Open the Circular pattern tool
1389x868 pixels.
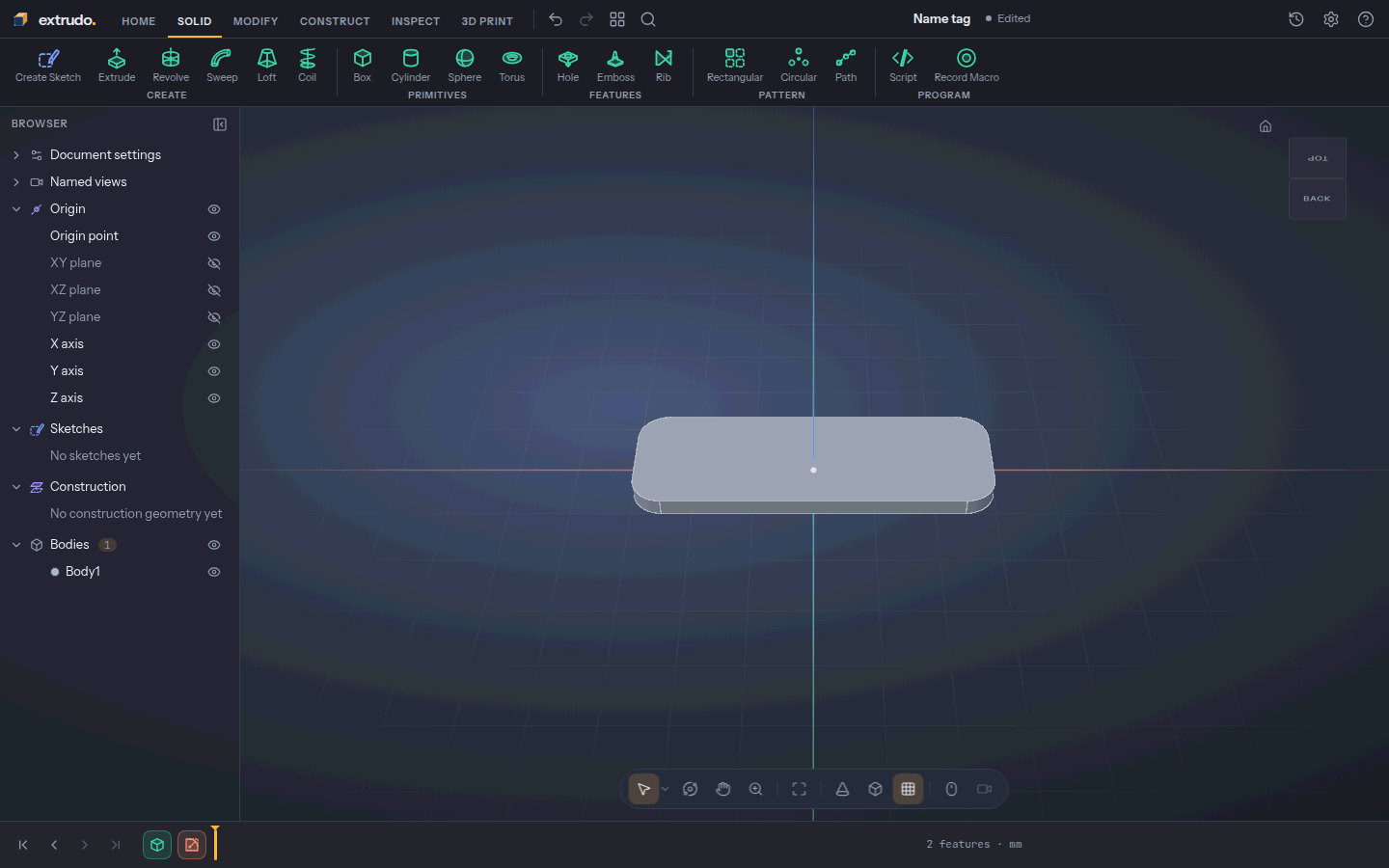[799, 66]
